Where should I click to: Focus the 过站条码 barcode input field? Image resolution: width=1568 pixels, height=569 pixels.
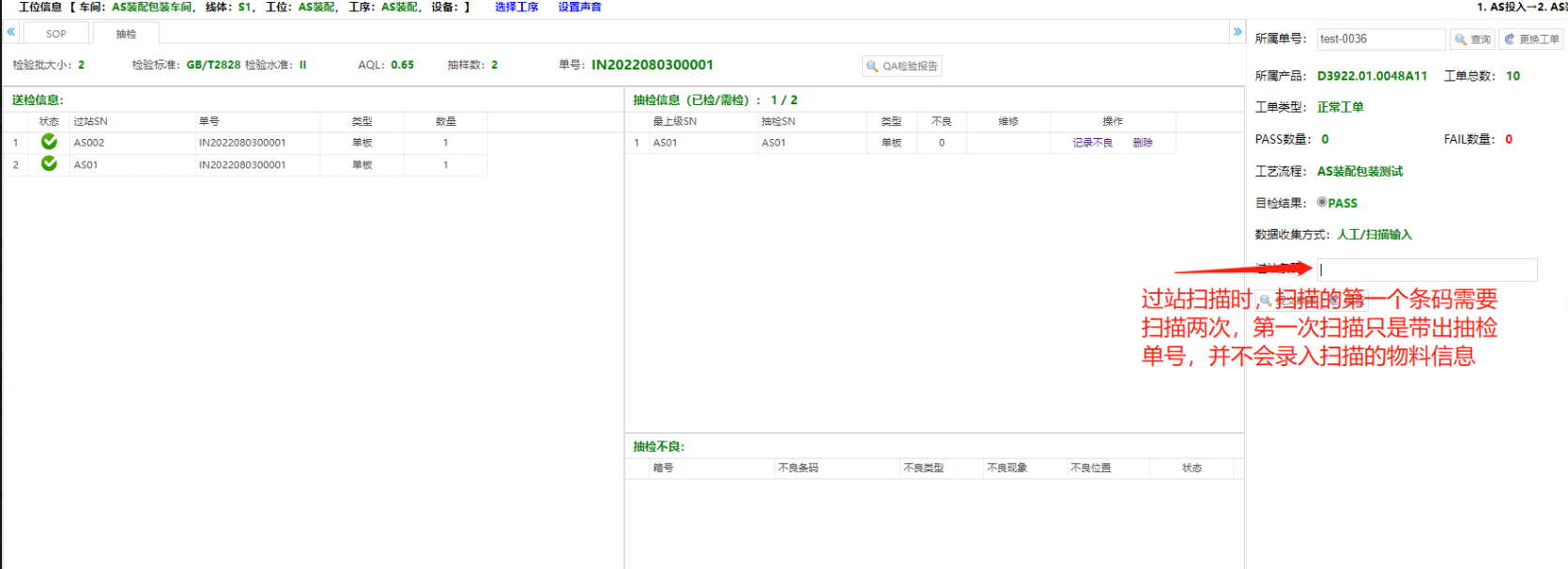[x=1426, y=269]
